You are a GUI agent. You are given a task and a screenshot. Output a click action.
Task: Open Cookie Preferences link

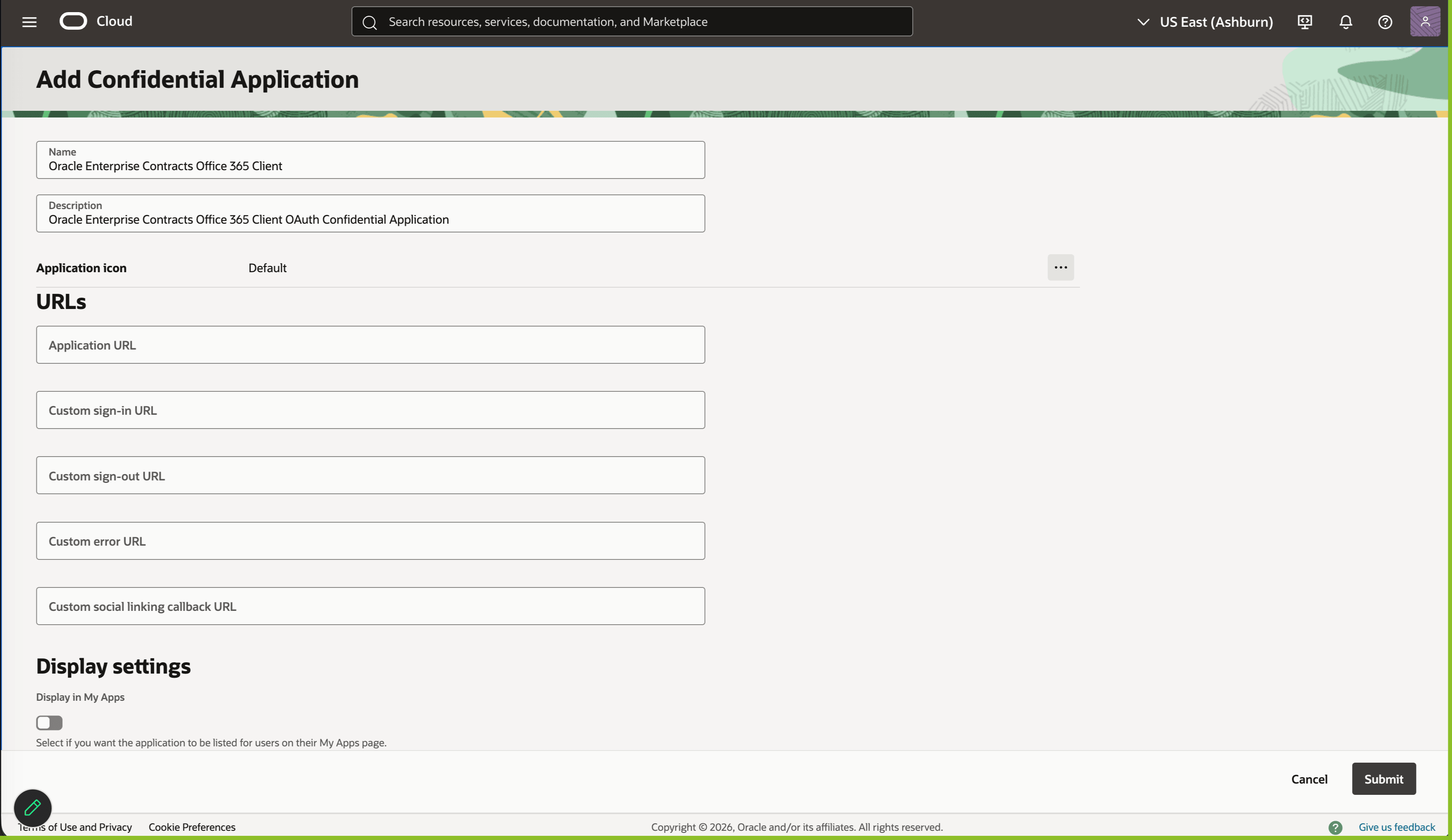[x=192, y=827]
